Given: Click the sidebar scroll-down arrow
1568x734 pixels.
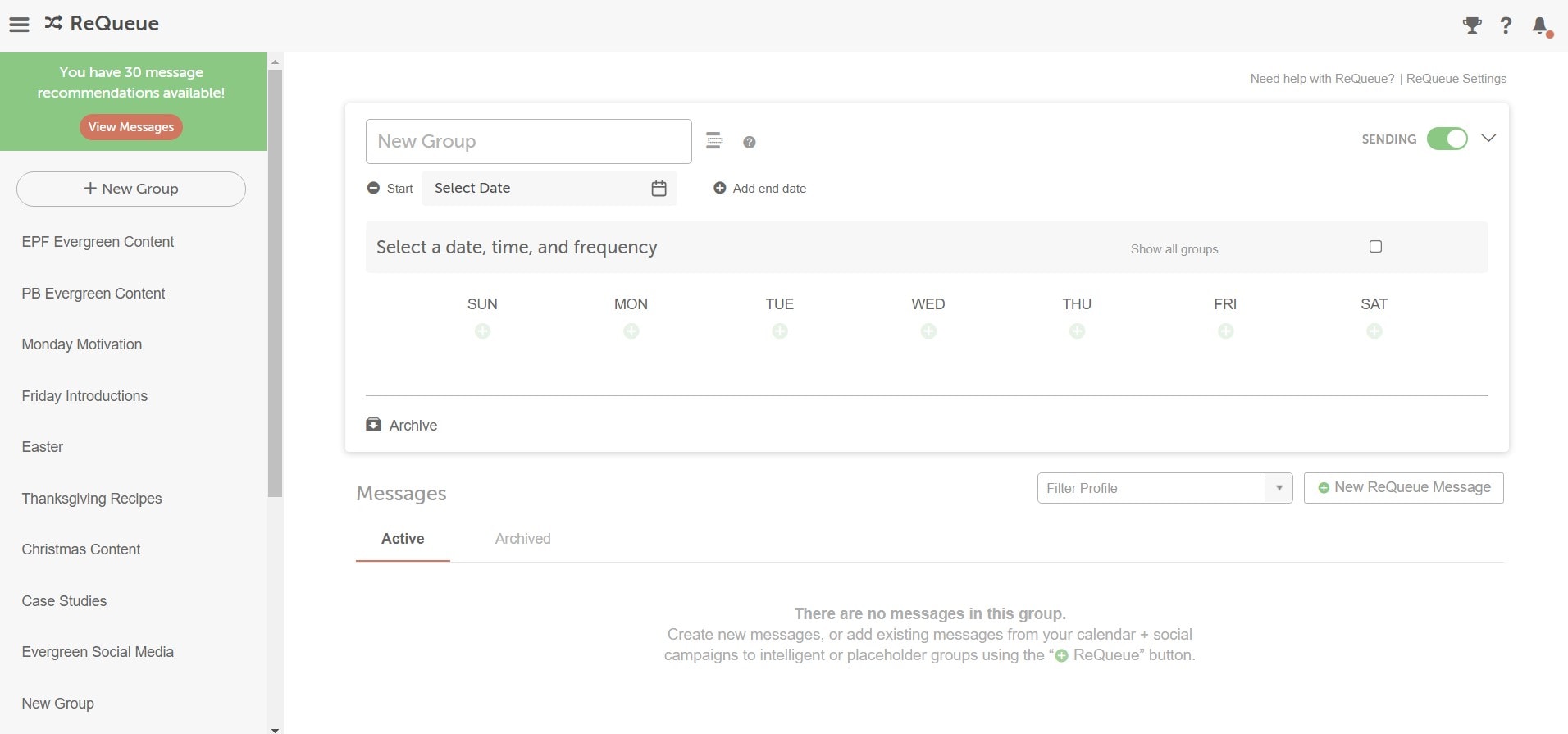Looking at the screenshot, I should pyautogui.click(x=275, y=729).
